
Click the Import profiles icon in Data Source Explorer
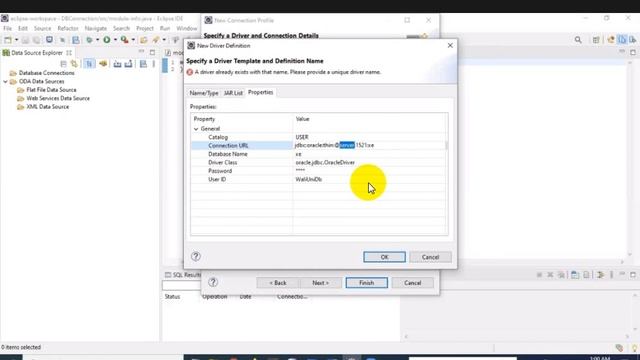click(x=117, y=64)
